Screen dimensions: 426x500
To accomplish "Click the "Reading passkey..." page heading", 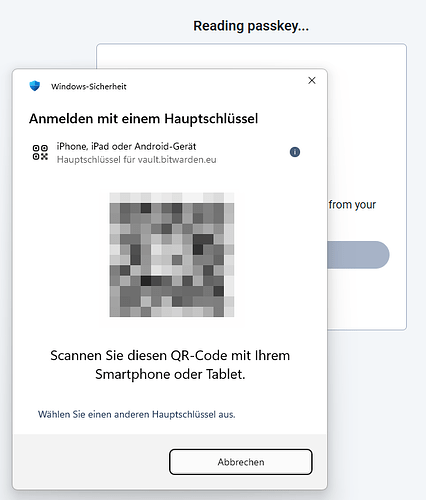I will pos(251,26).
